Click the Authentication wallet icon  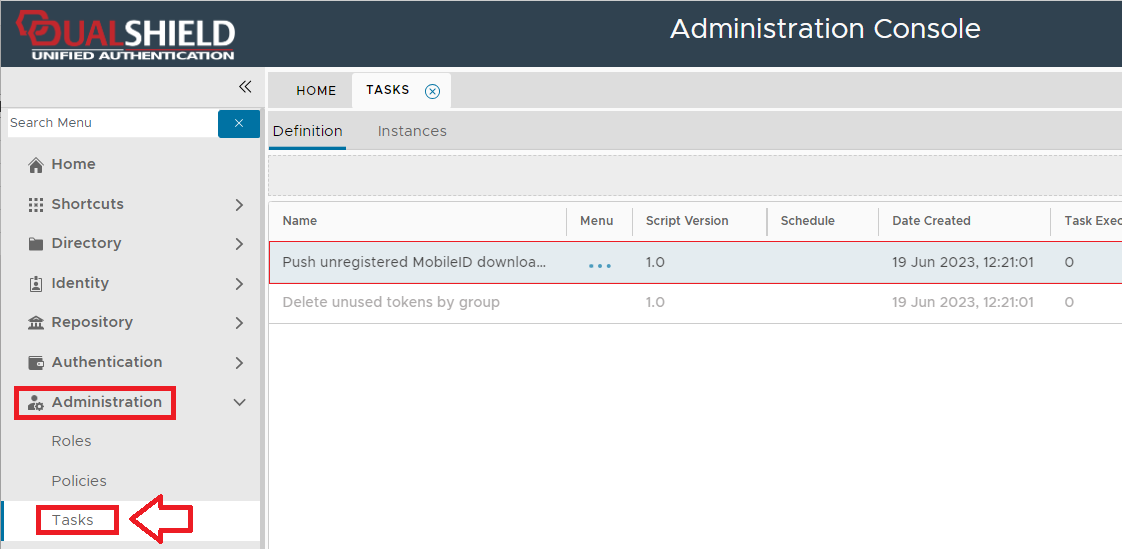(36, 363)
